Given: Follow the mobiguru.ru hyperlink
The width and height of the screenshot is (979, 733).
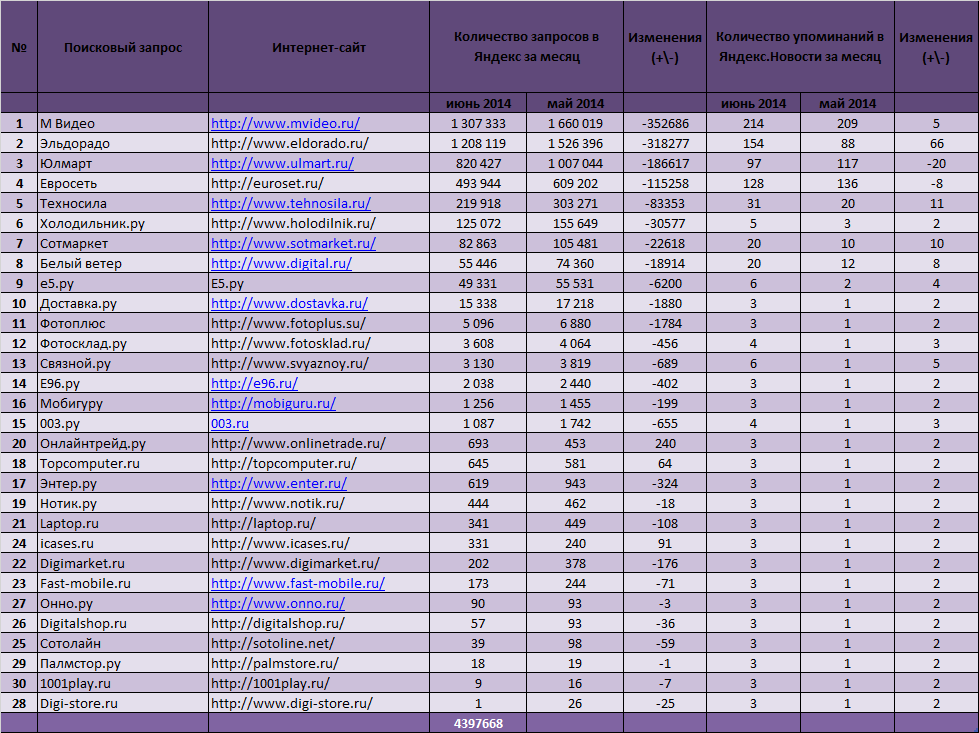Looking at the screenshot, I should tap(273, 404).
